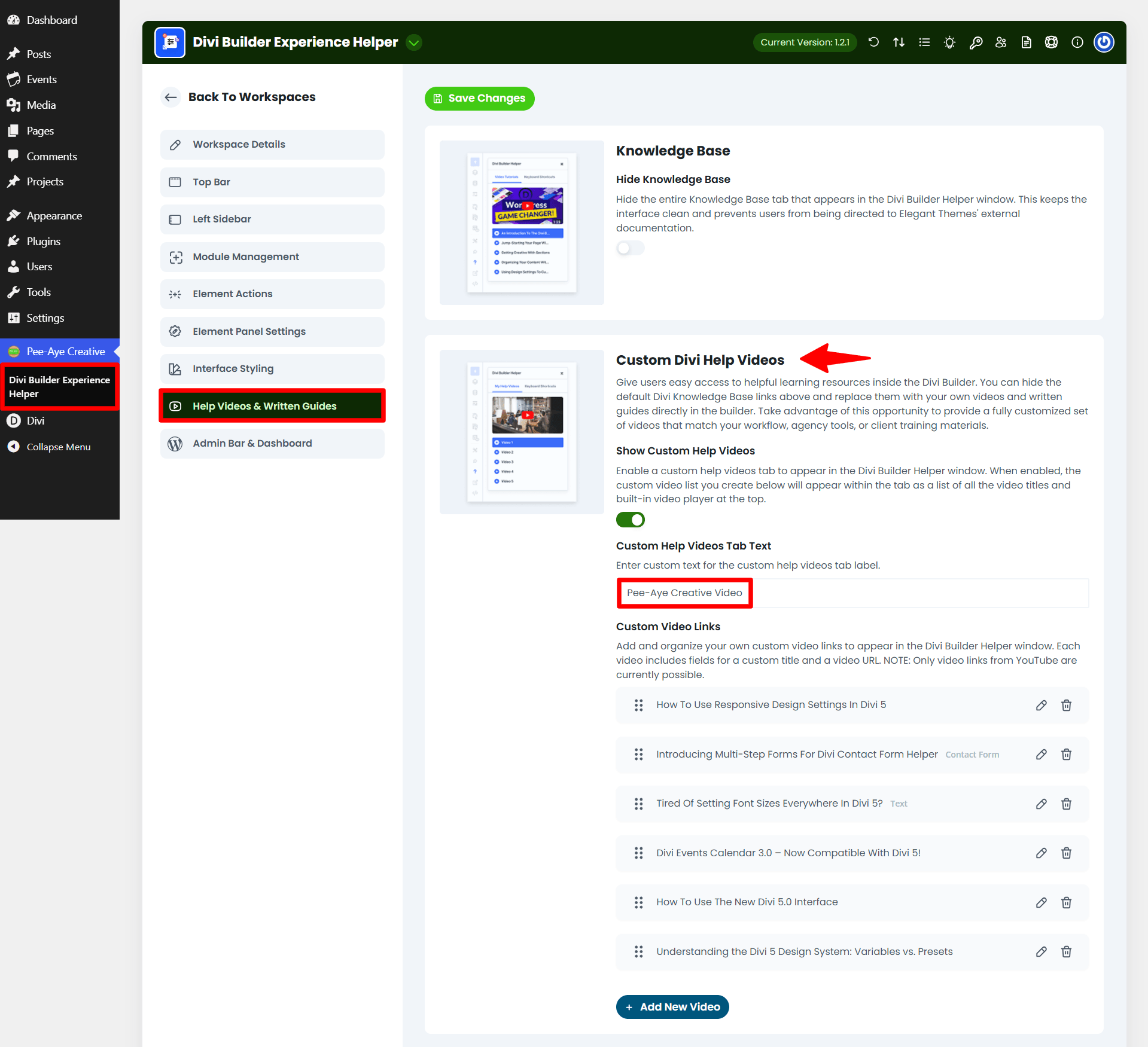The image size is (1148, 1047).
Task: Open the Left Sidebar settings section
Action: [x=272, y=219]
